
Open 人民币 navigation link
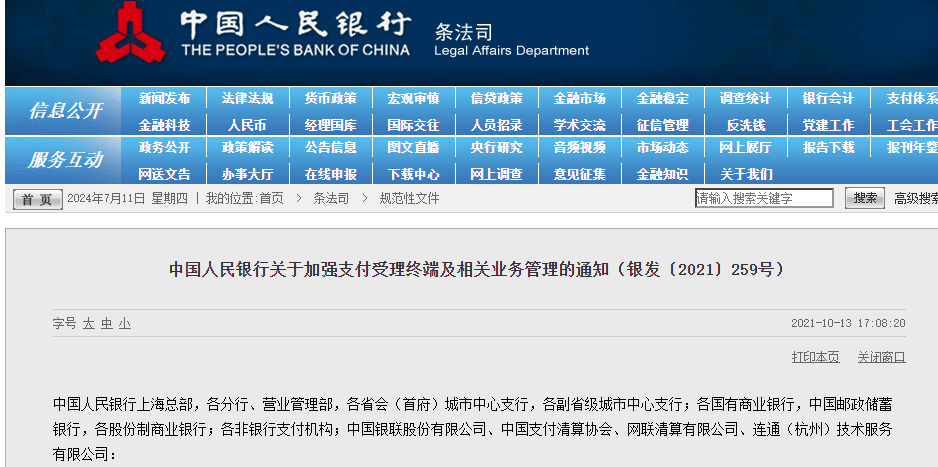point(247,125)
